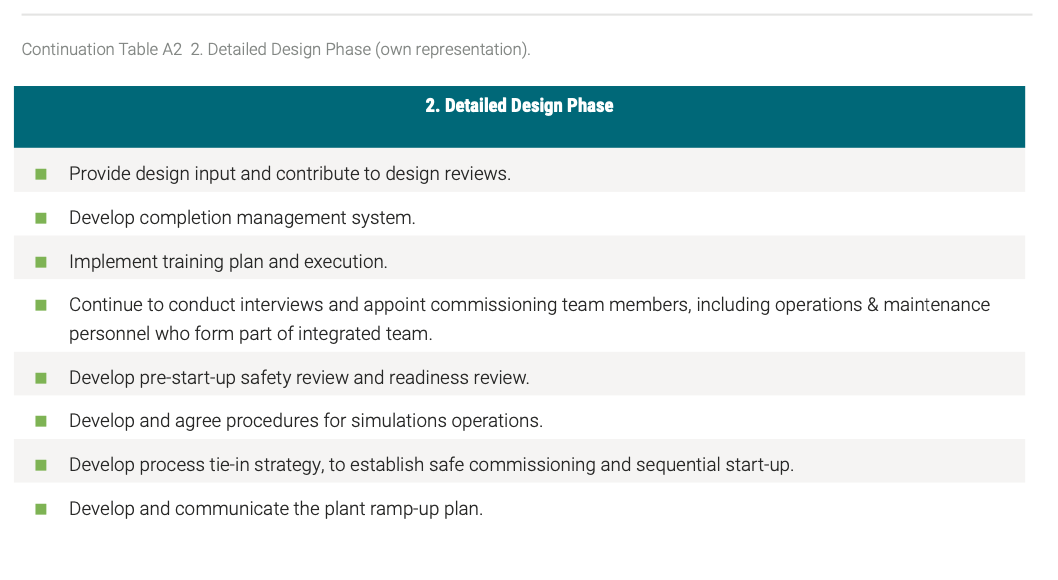This screenshot has height=580, width=1058.
Task: Select the 'communicate the plant ramp-up plan' row
Action: (520, 504)
